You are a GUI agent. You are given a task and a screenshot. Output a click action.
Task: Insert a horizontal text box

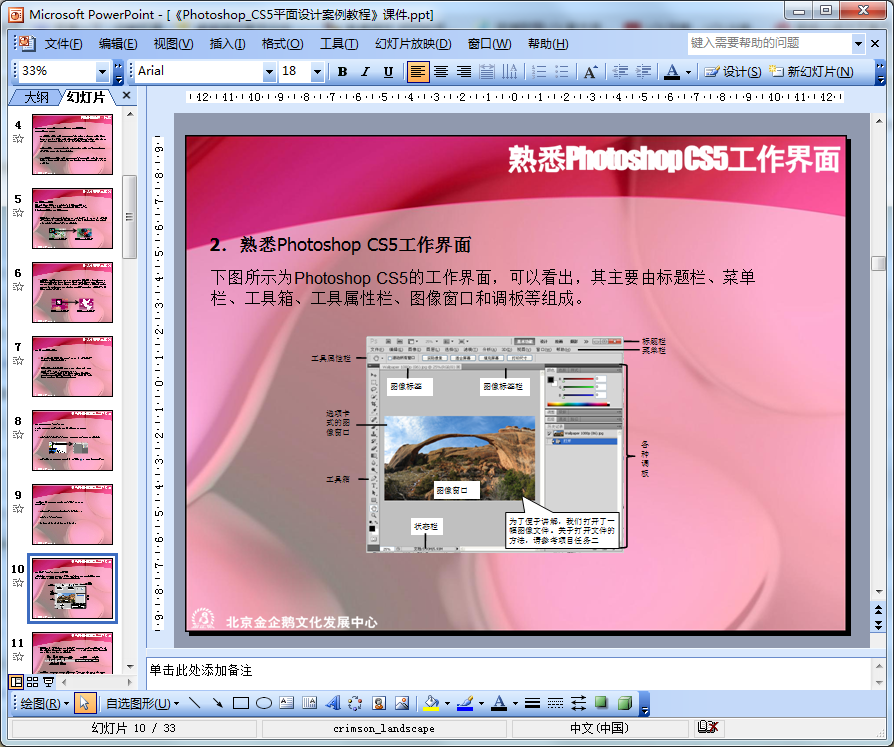(x=287, y=703)
